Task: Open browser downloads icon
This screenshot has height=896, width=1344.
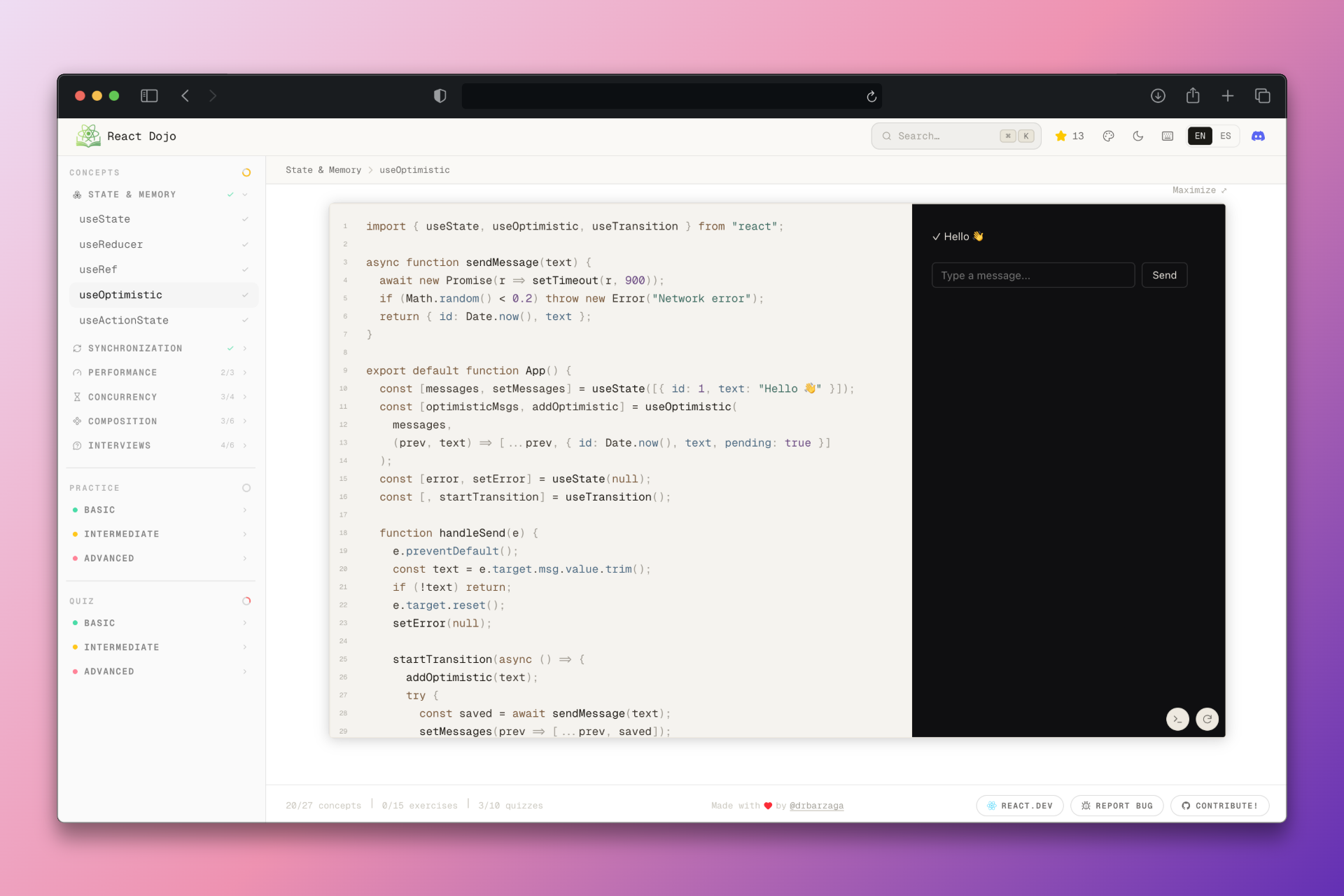Action: tap(1158, 96)
